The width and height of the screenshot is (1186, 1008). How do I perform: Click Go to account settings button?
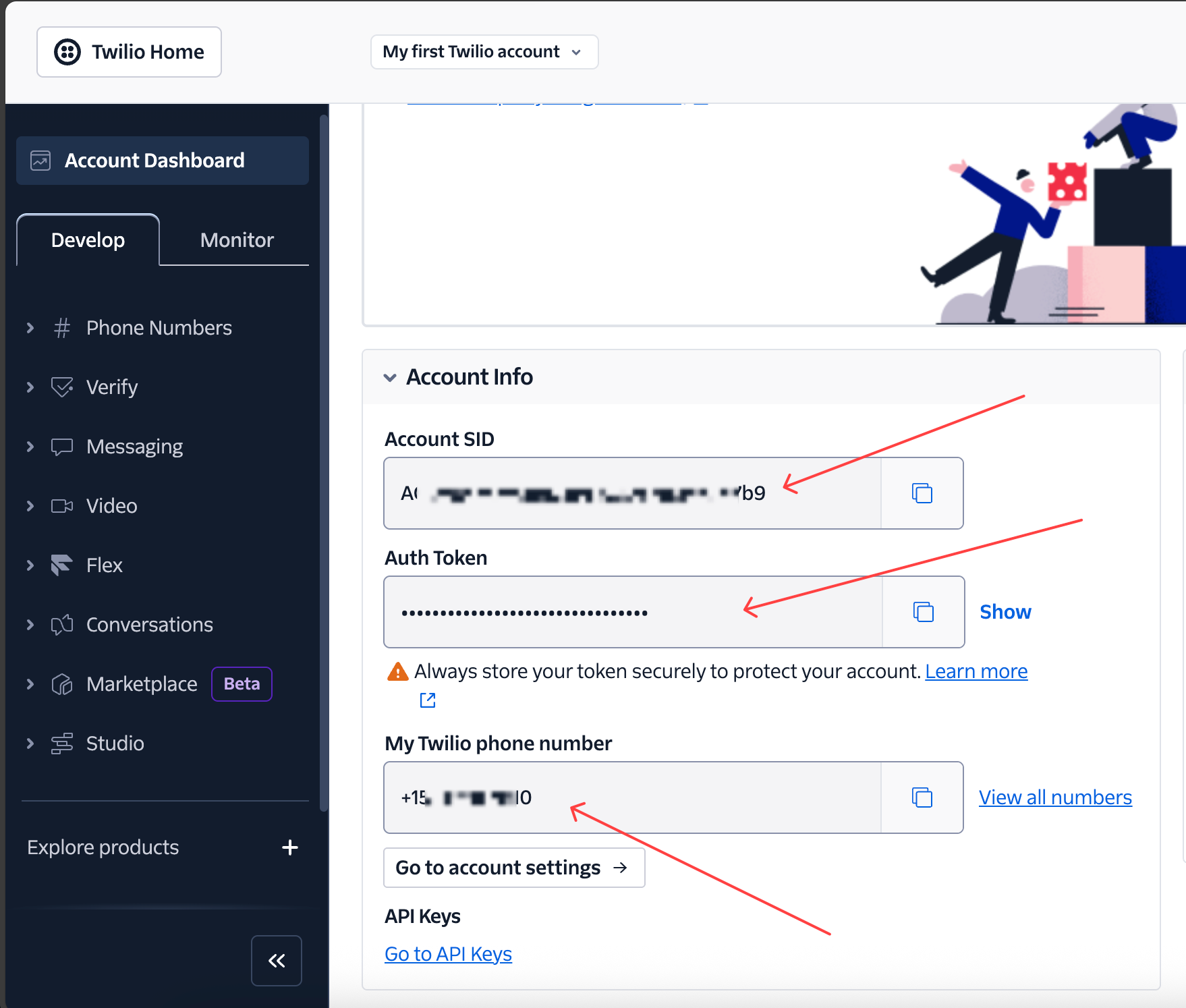pos(513,868)
